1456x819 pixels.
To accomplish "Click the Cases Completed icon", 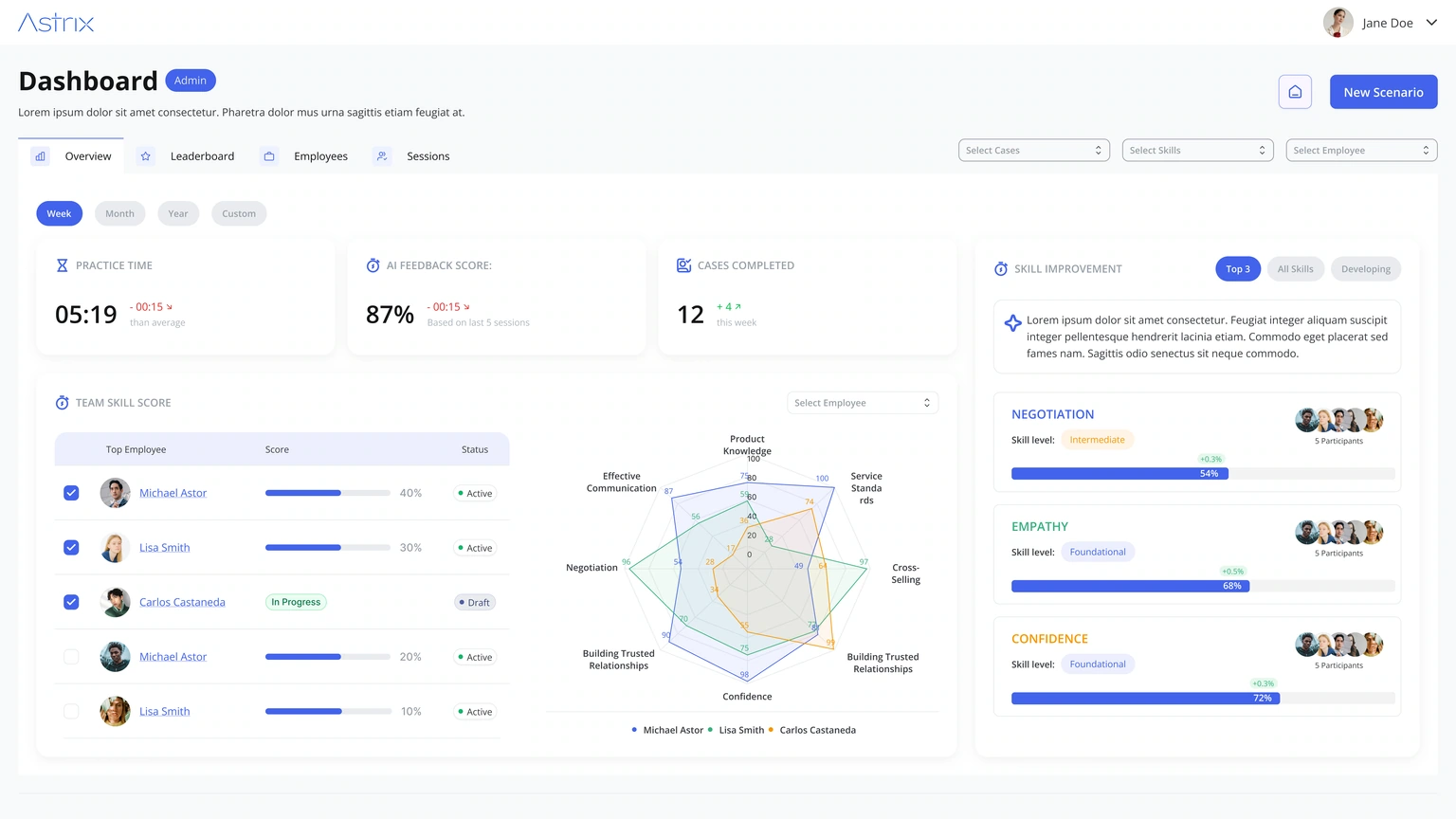I will click(683, 265).
